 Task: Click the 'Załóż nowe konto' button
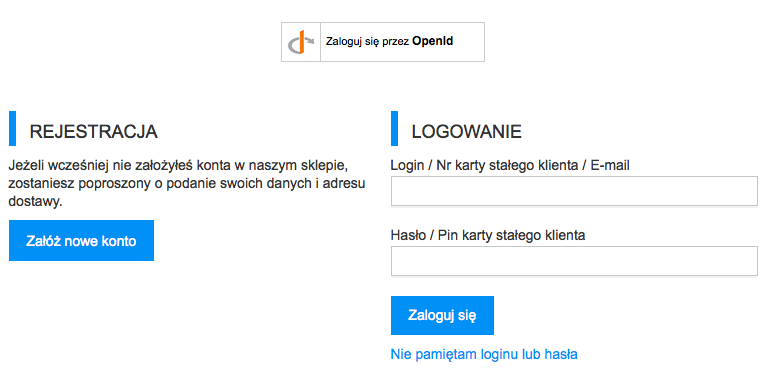pos(81,241)
